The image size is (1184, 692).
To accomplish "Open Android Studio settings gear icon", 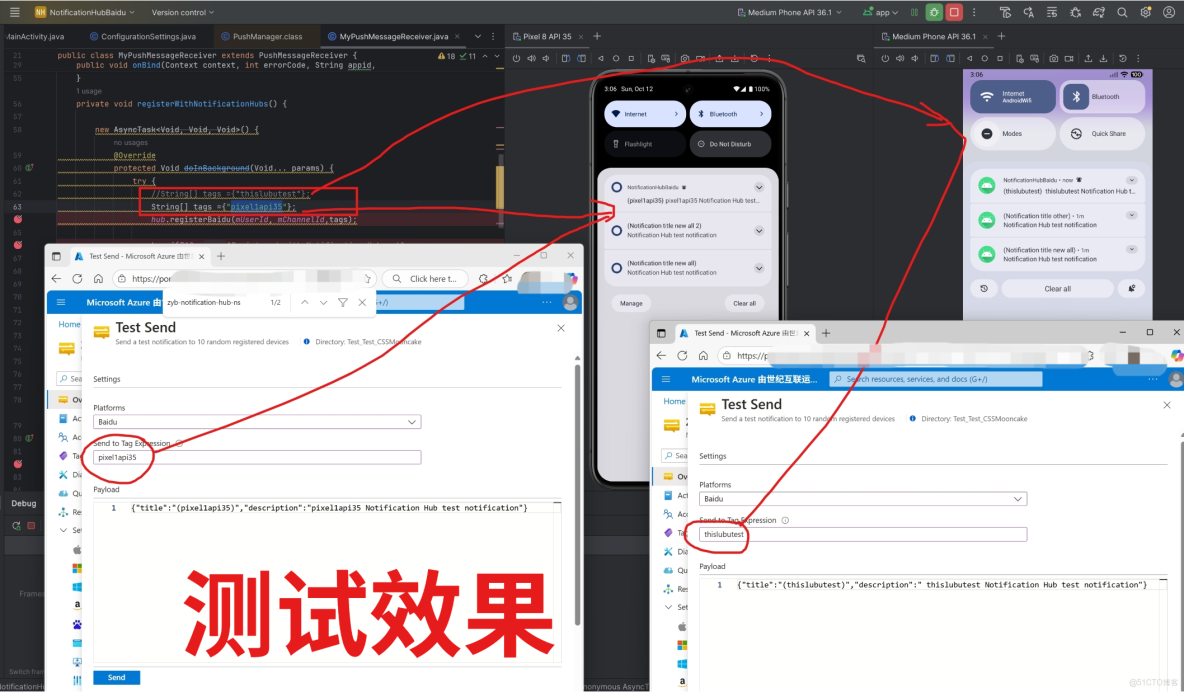I will 1145,11.
